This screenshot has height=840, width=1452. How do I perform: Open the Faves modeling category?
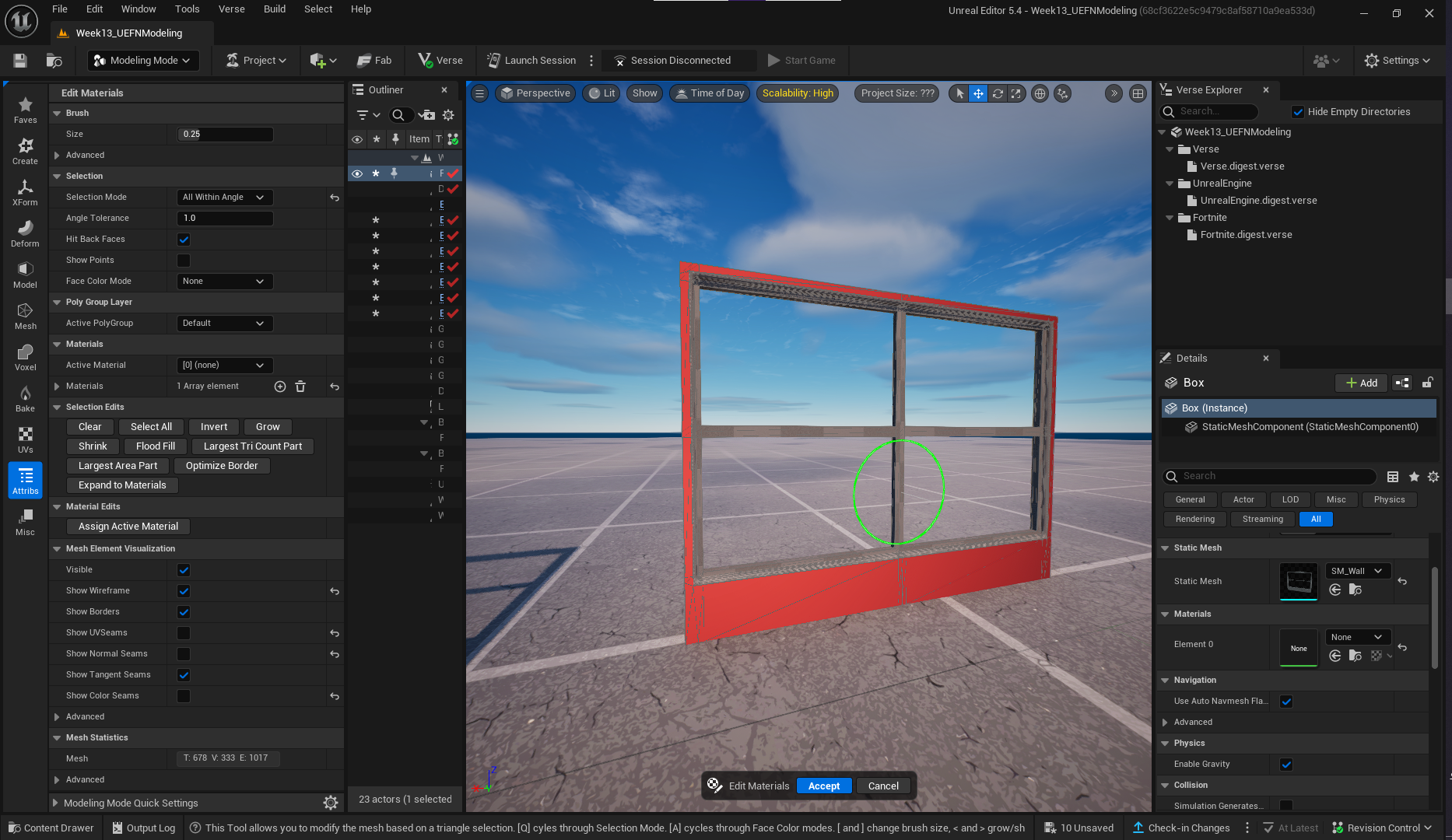(x=25, y=110)
